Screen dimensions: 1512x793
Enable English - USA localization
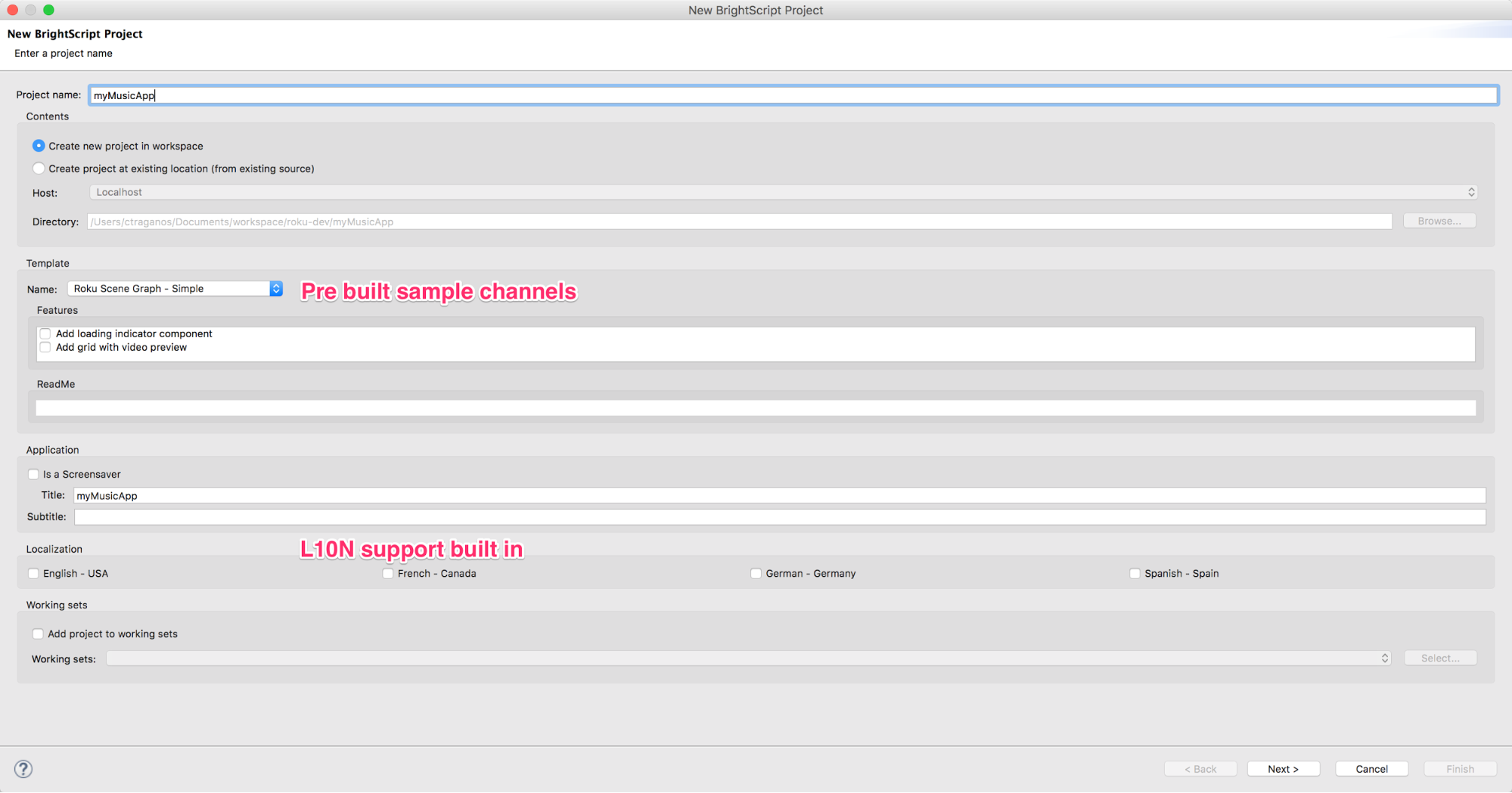tap(33, 573)
